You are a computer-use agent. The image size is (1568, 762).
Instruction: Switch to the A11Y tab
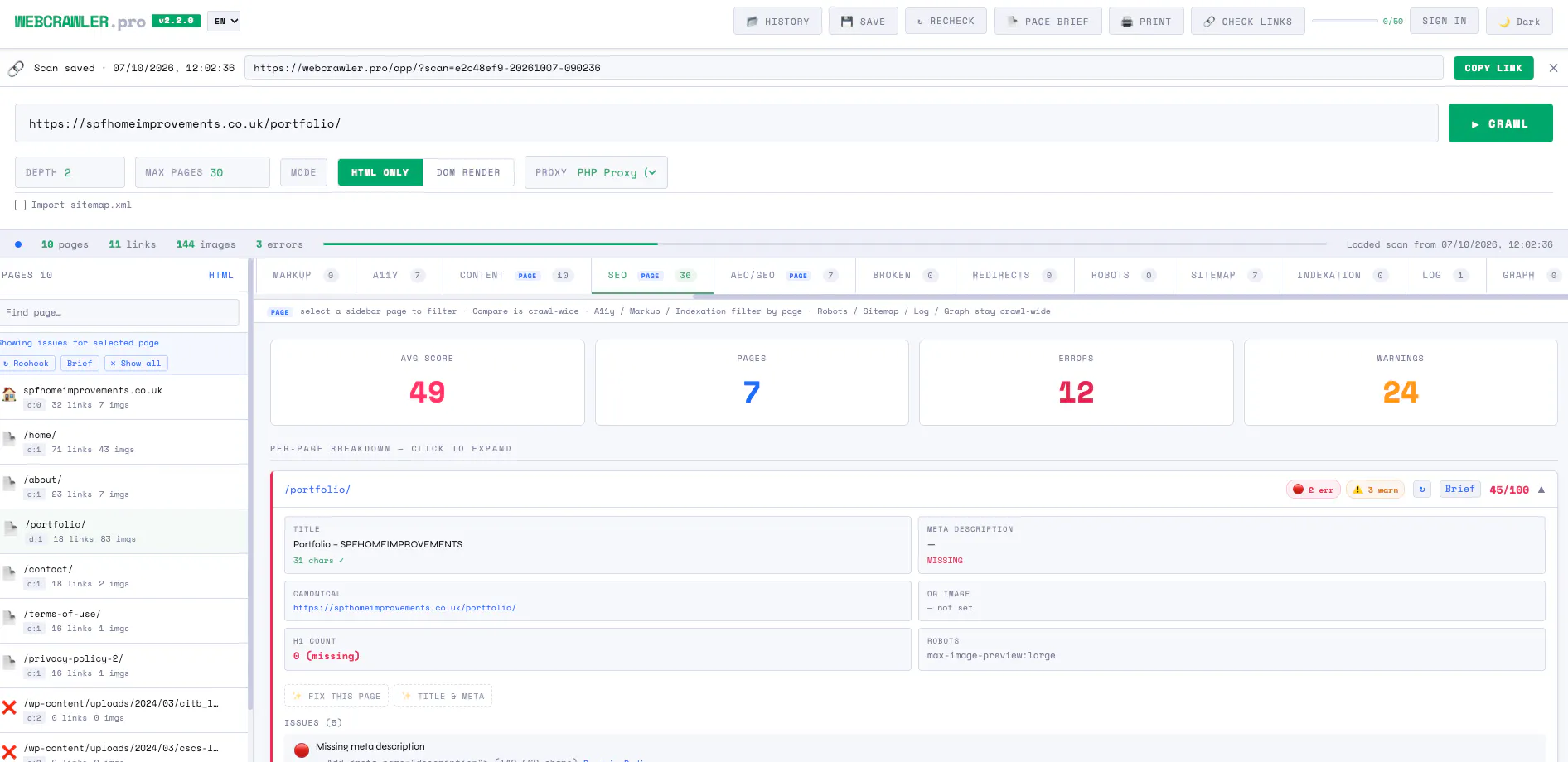point(399,276)
